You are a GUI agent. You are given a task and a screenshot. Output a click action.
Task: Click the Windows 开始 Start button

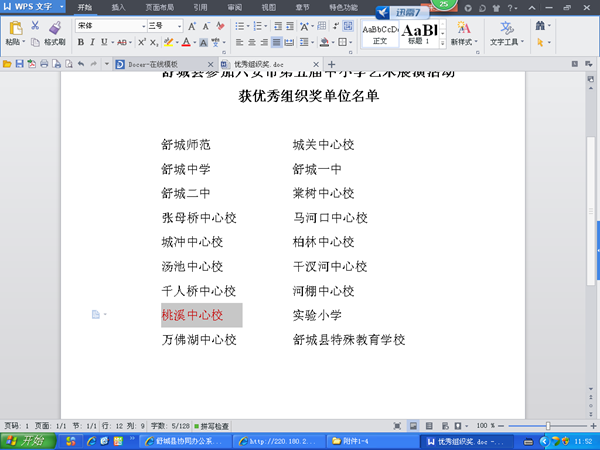[x=24, y=440]
